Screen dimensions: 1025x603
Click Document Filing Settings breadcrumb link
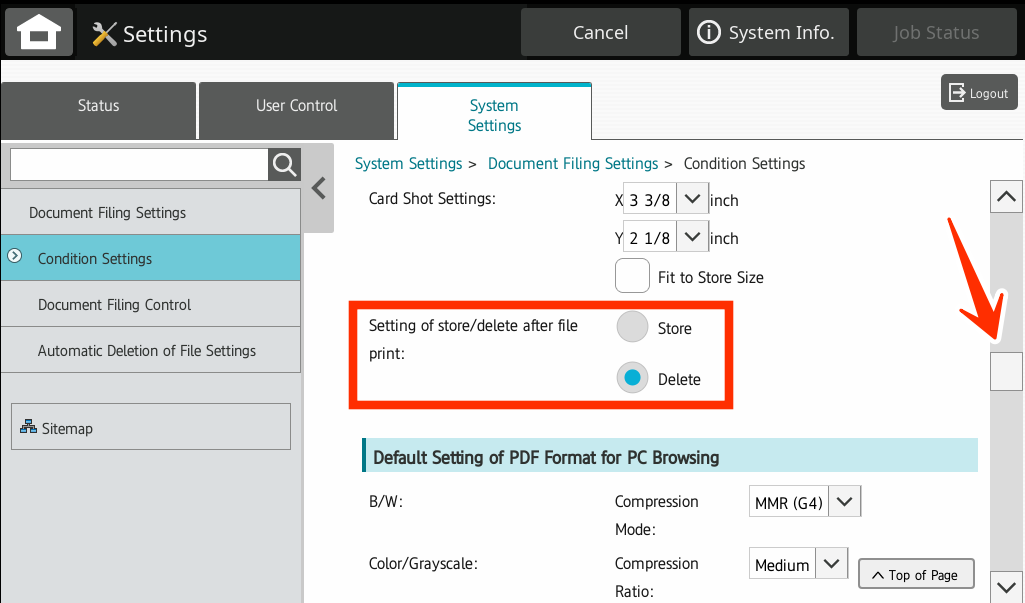tap(572, 163)
